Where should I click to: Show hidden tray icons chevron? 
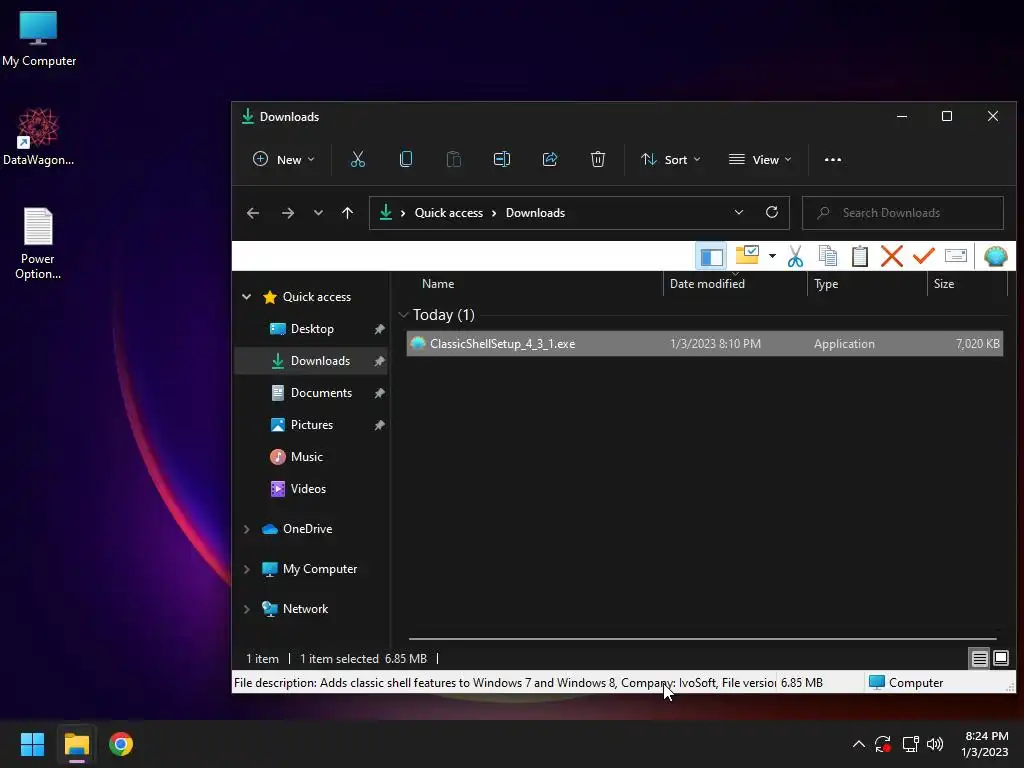pos(859,744)
